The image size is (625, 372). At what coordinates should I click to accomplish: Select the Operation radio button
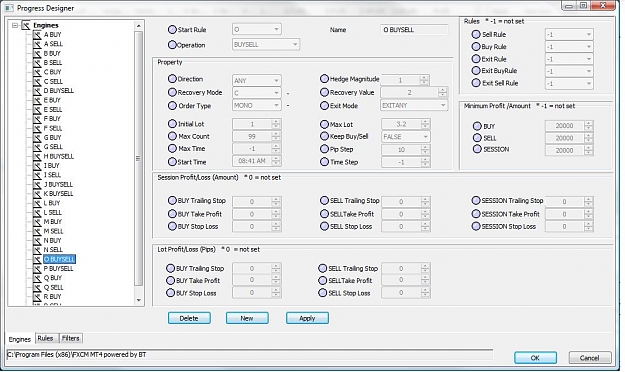click(x=172, y=45)
